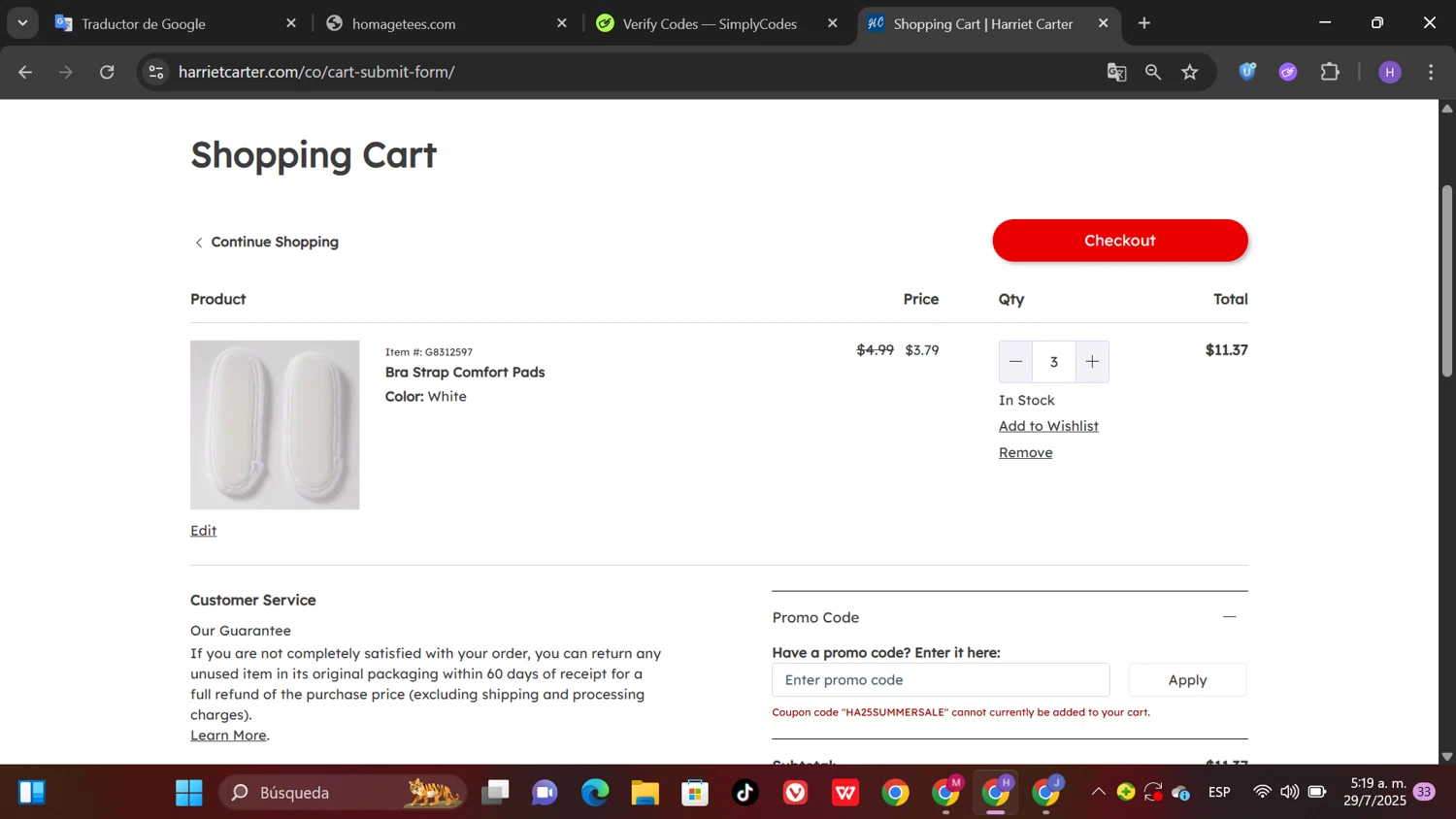Open TikTok from the taskbar
The image size is (1456, 819).
pyautogui.click(x=745, y=793)
